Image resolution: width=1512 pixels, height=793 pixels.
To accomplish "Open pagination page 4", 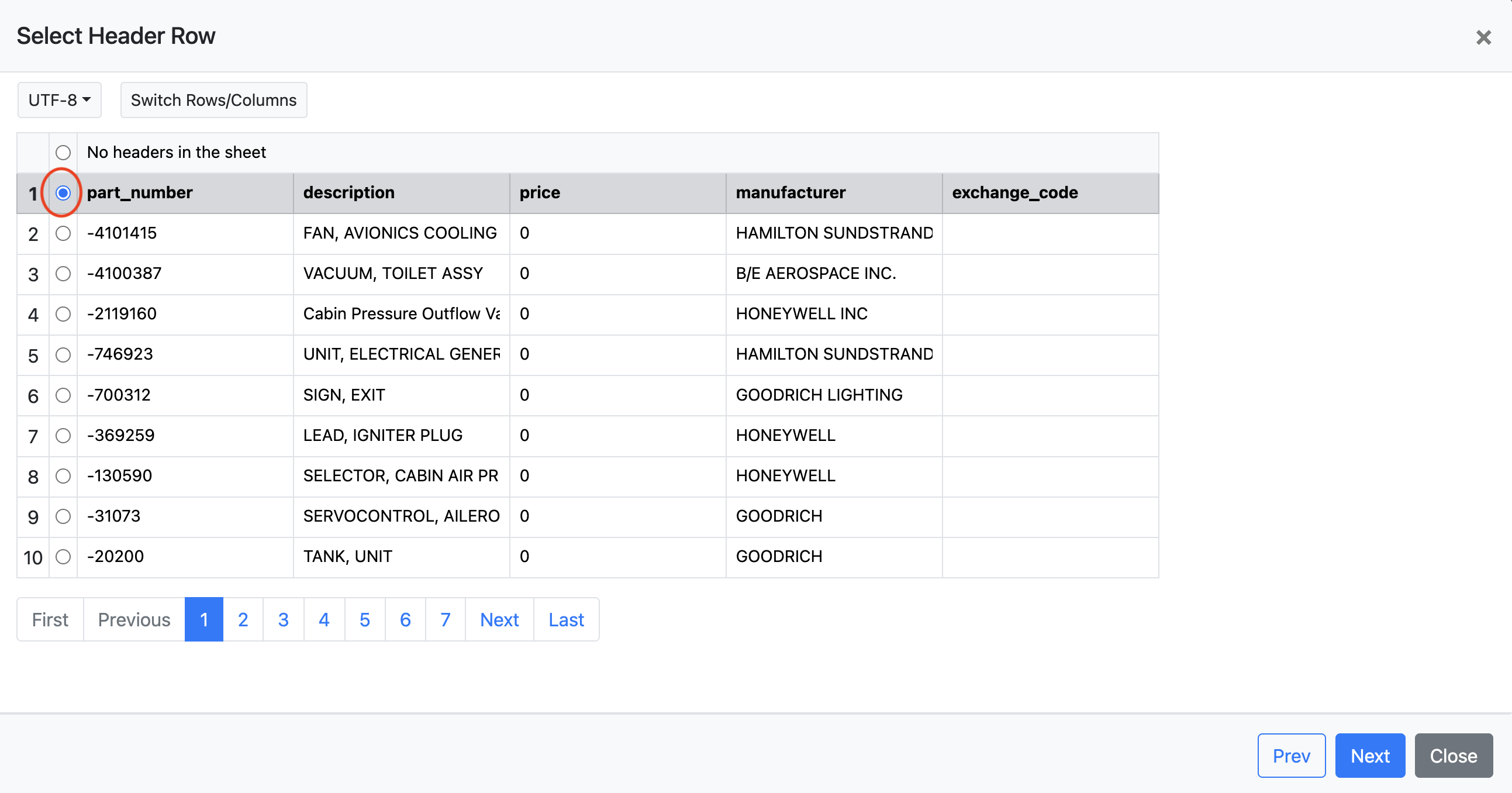I will click(x=324, y=619).
